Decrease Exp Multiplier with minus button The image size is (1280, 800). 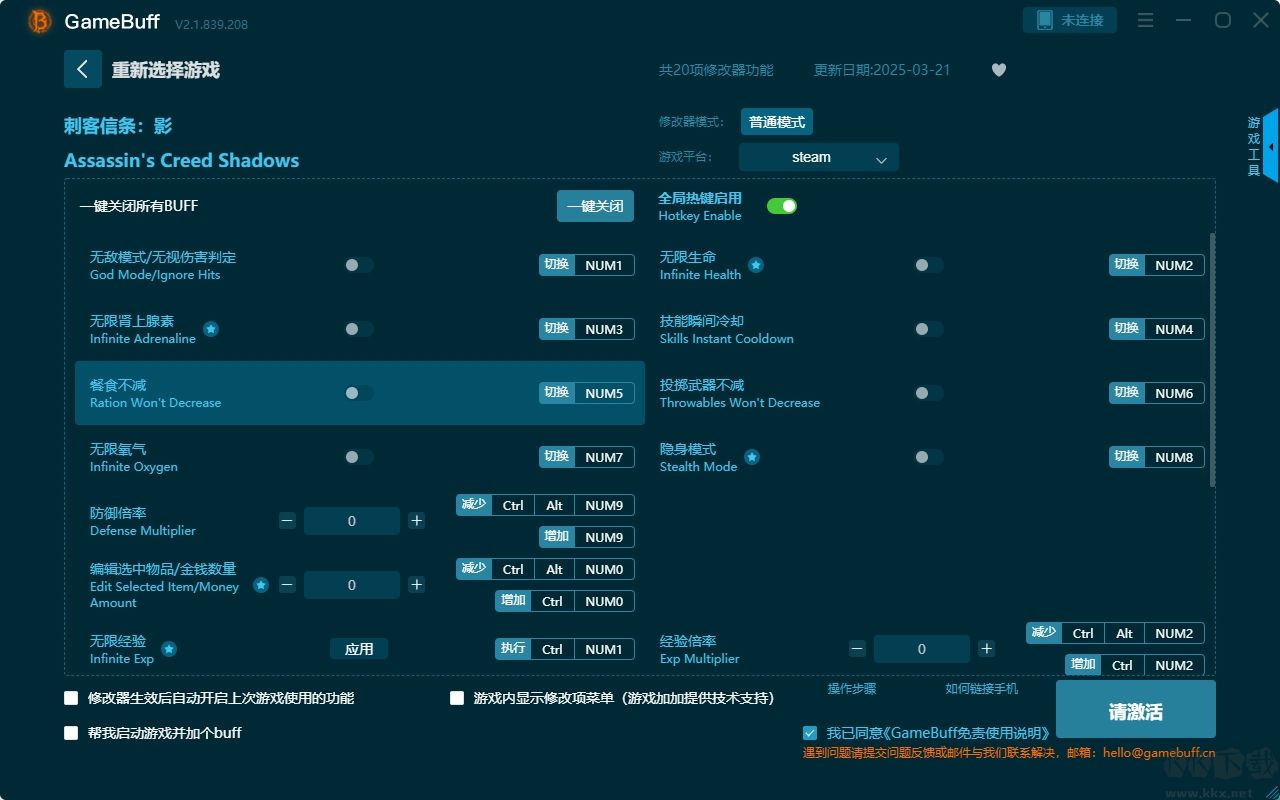(857, 649)
